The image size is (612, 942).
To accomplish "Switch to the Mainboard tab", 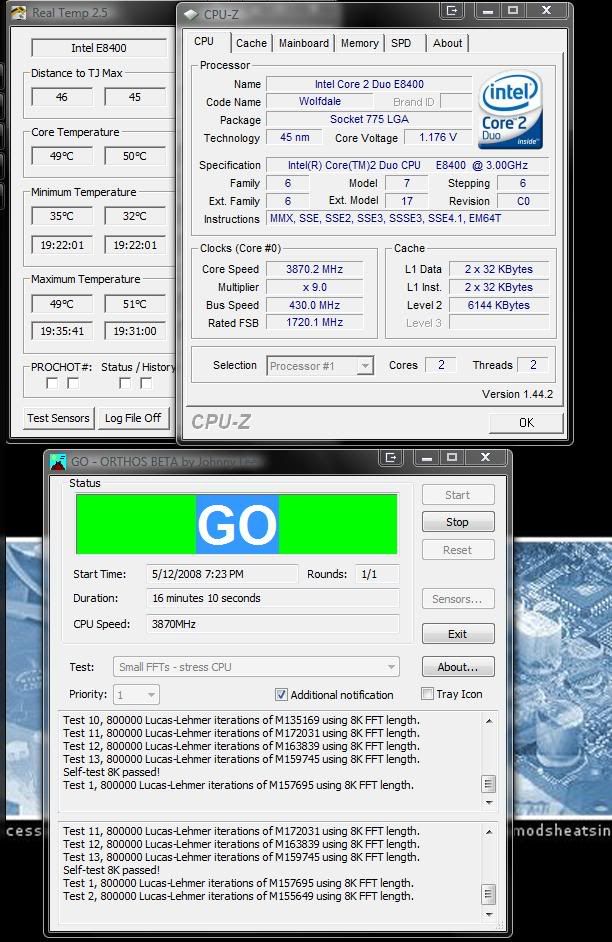I will (304, 43).
